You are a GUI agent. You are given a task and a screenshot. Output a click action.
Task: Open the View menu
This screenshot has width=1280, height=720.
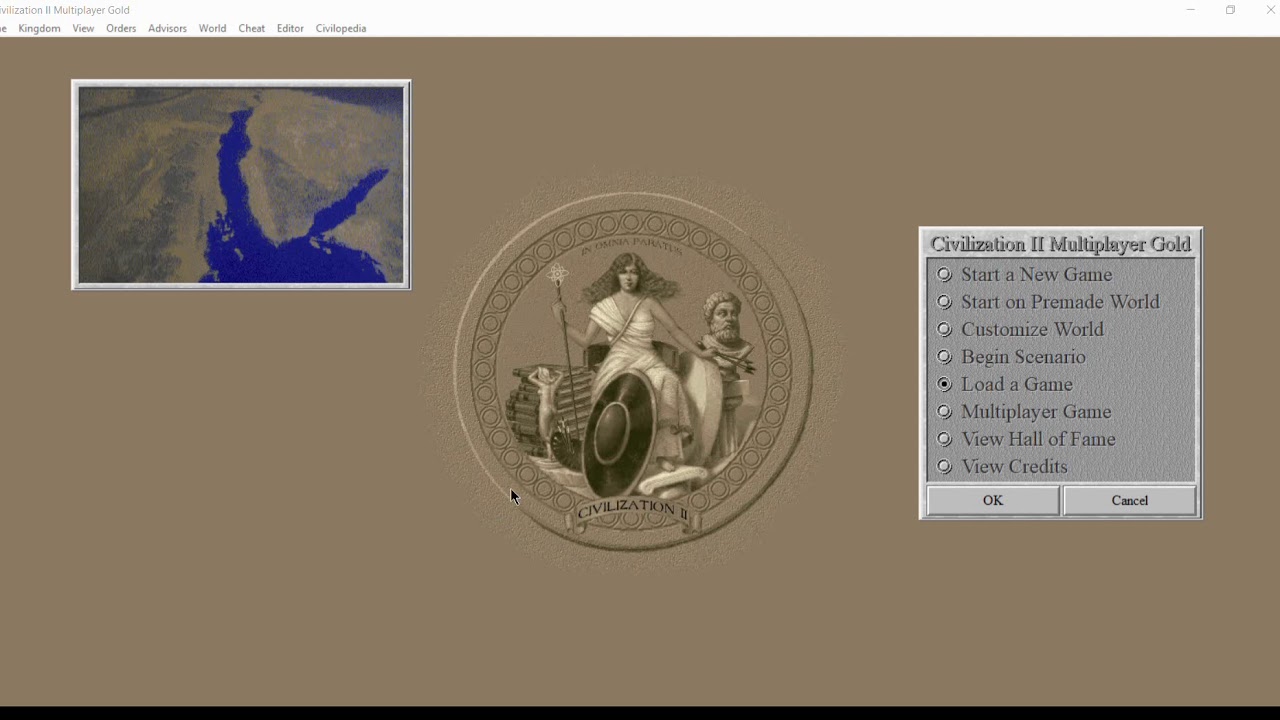click(83, 28)
